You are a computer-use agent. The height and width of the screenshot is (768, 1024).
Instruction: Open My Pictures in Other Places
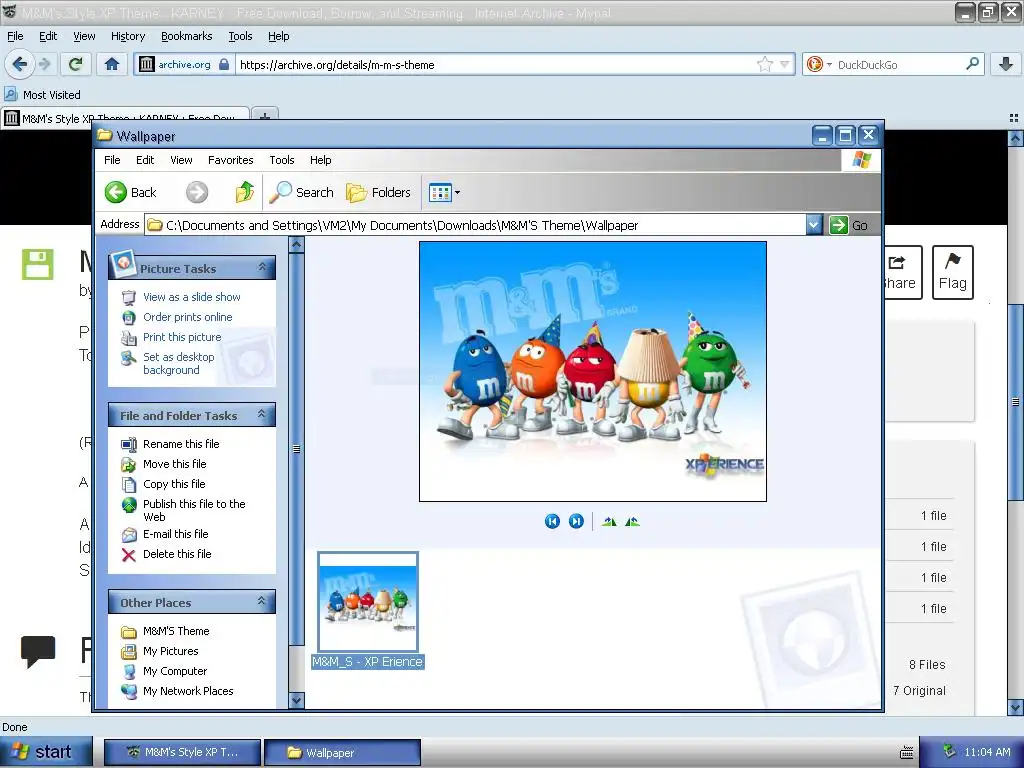coord(170,651)
